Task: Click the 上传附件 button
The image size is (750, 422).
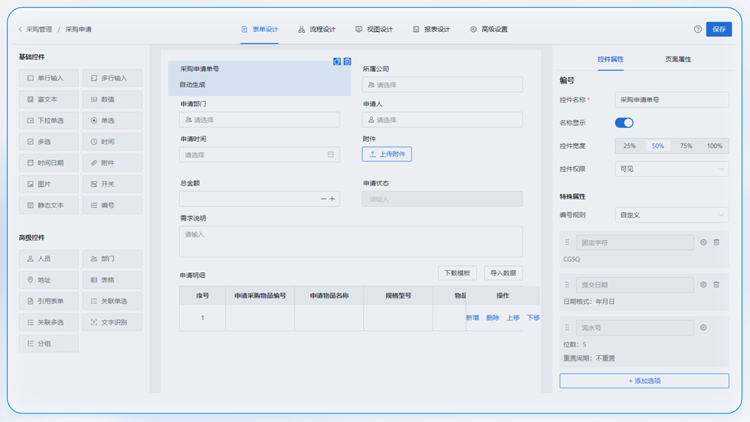Action: [386, 154]
